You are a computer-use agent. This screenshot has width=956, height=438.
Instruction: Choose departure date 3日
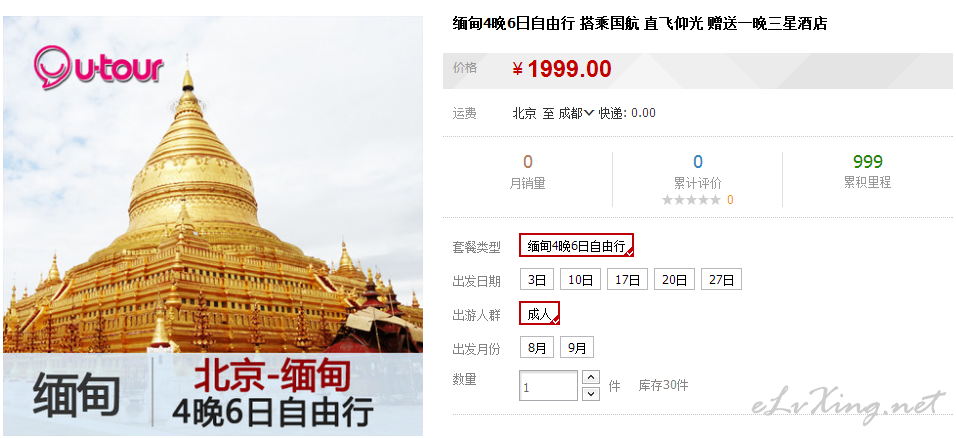tap(537, 280)
